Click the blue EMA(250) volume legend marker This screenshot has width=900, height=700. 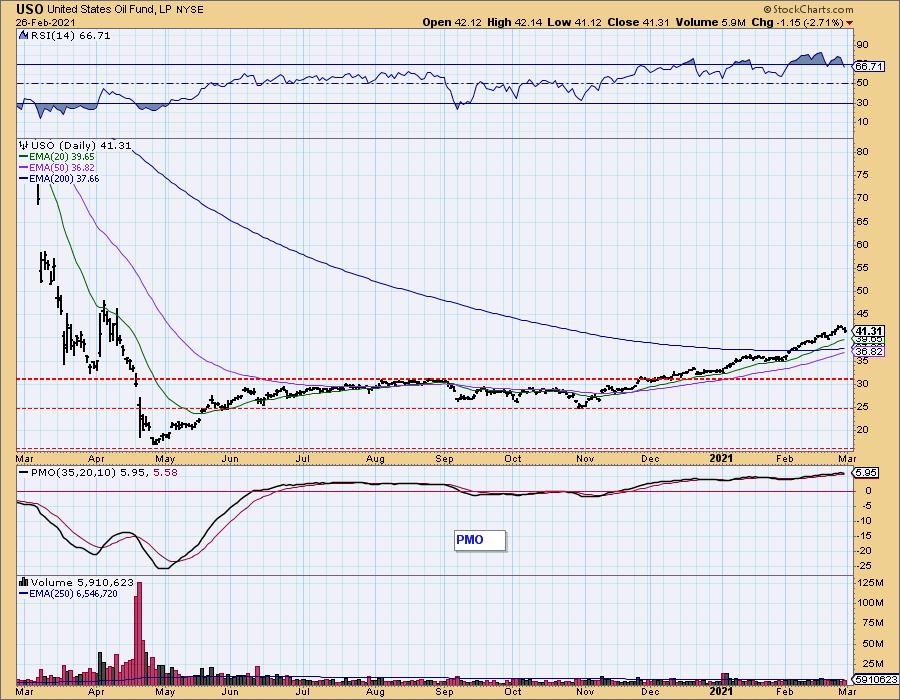pyautogui.click(x=24, y=594)
